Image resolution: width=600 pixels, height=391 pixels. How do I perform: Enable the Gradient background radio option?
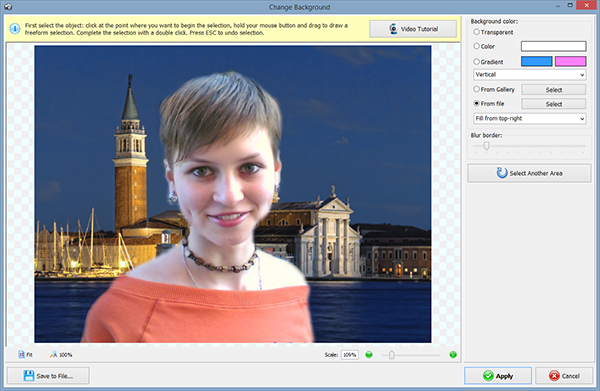(476, 61)
